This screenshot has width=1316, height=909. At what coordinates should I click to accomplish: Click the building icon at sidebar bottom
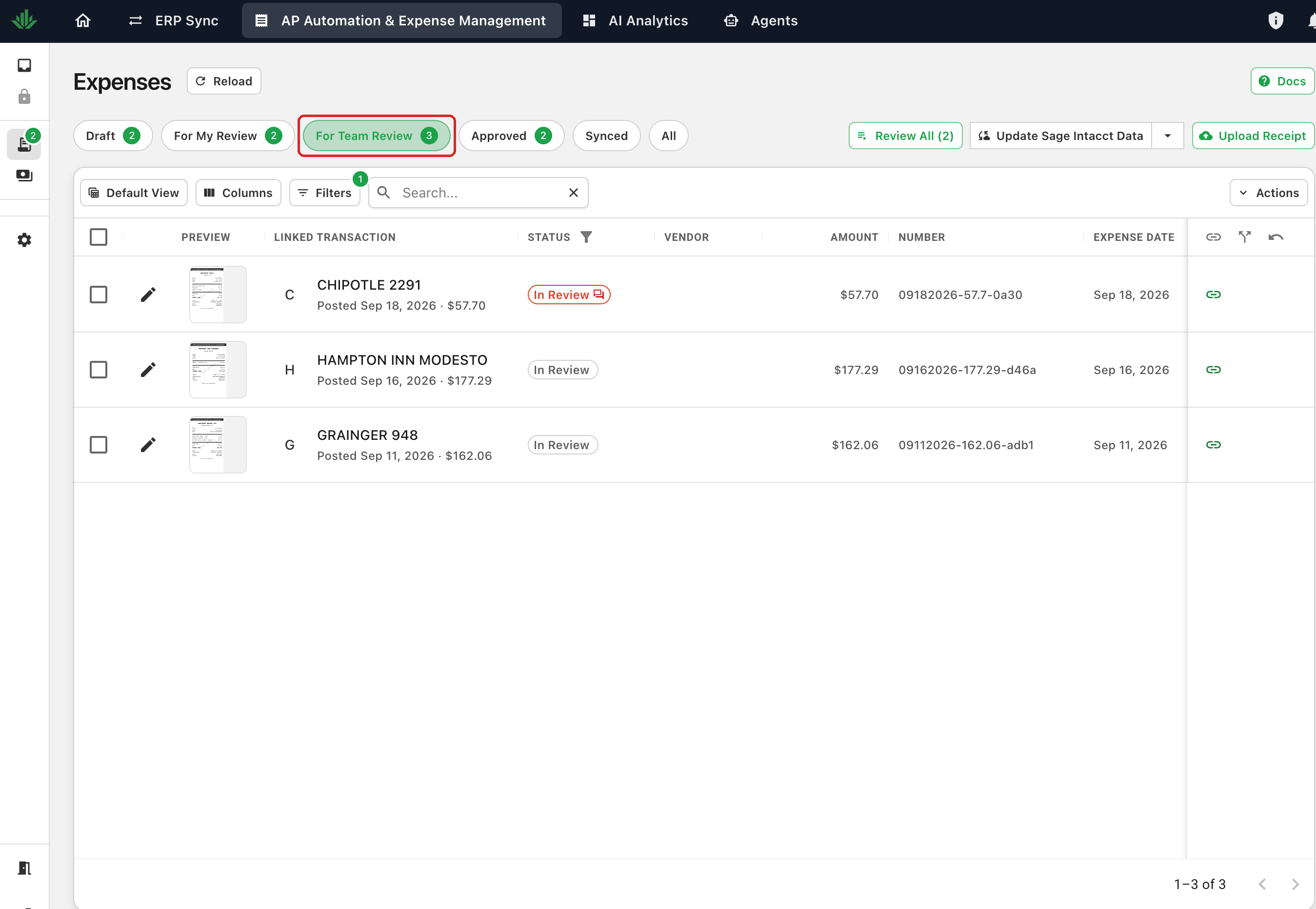tap(24, 868)
